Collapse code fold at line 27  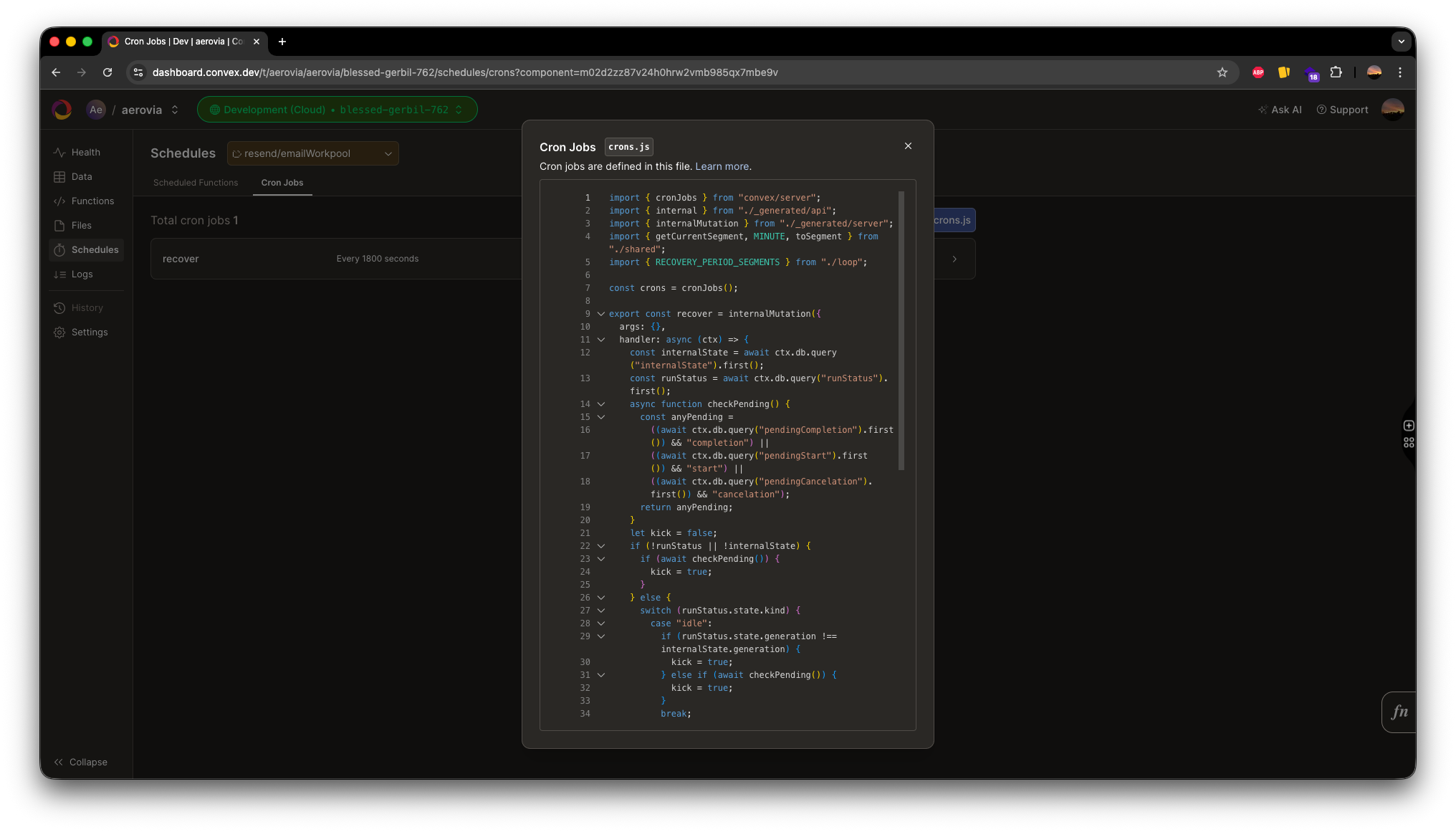pos(601,611)
